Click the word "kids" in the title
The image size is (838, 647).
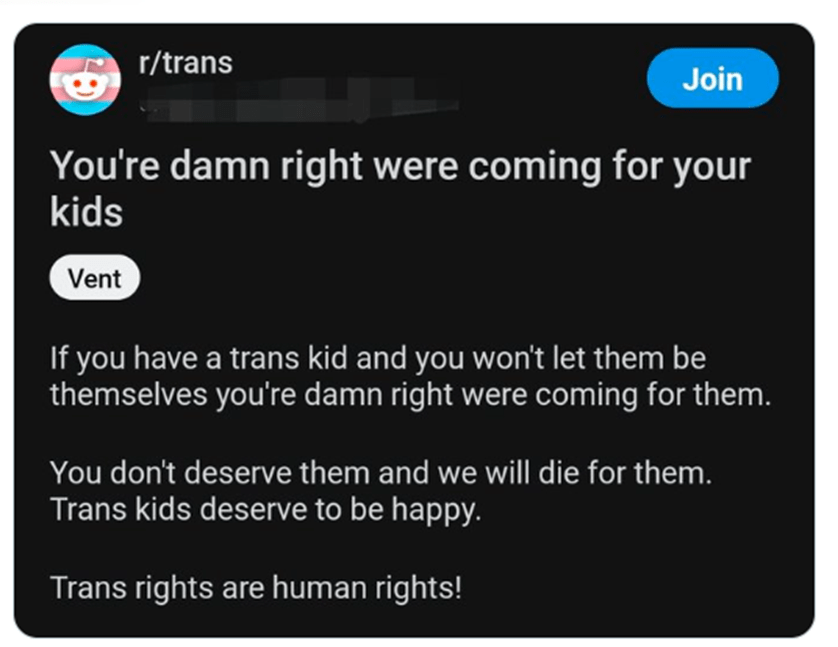point(87,212)
